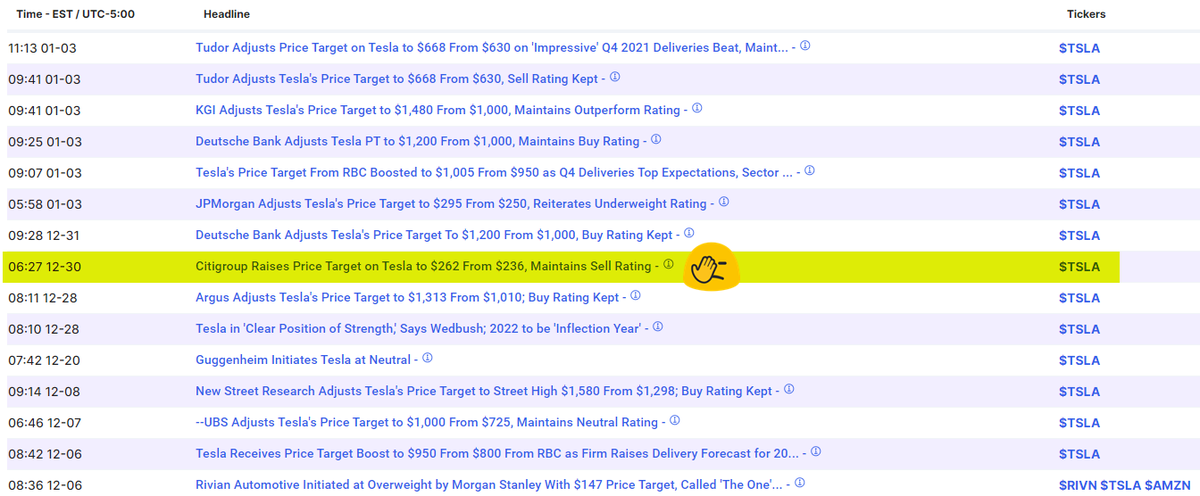This screenshot has height=496, width=1200.
Task: Open KGI Adjusts Tesla's Price Target headline
Action: tap(438, 110)
